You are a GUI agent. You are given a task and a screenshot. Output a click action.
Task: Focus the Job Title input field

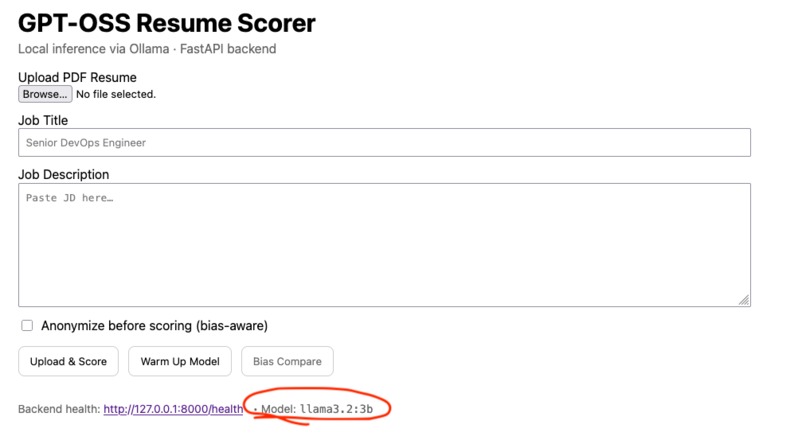(384, 142)
